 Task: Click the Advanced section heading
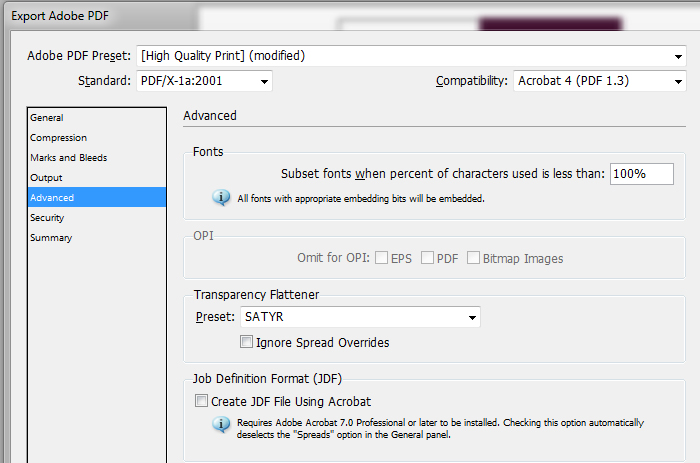210,116
